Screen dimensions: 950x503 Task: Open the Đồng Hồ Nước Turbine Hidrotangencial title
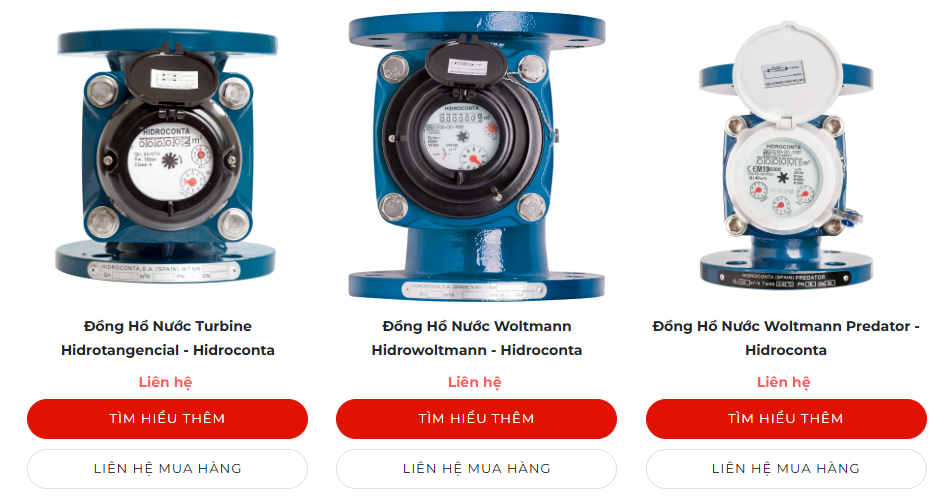coord(168,338)
